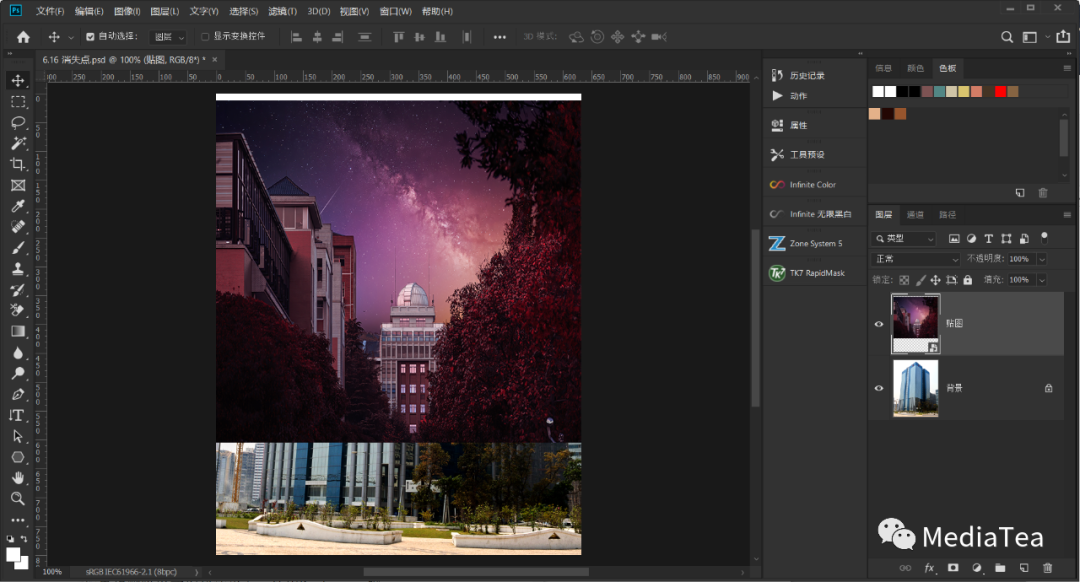This screenshot has width=1080, height=582.
Task: Select the Brush tool
Action: (18, 248)
